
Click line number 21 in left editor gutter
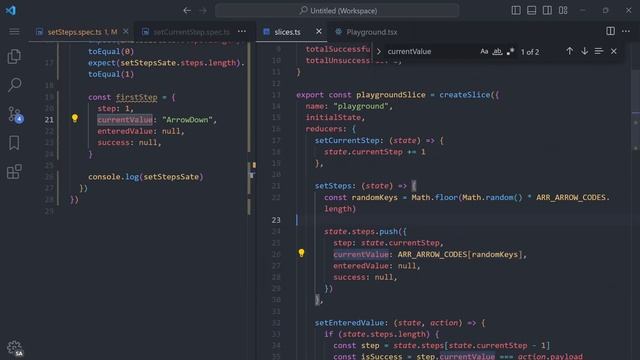pyautogui.click(x=49, y=120)
